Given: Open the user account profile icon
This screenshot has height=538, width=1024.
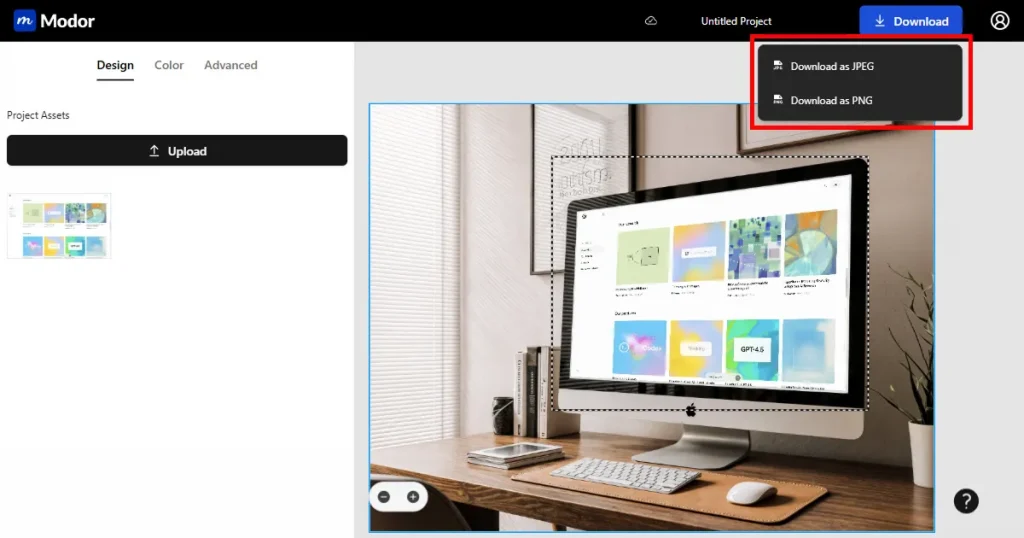Looking at the screenshot, I should 999,21.
